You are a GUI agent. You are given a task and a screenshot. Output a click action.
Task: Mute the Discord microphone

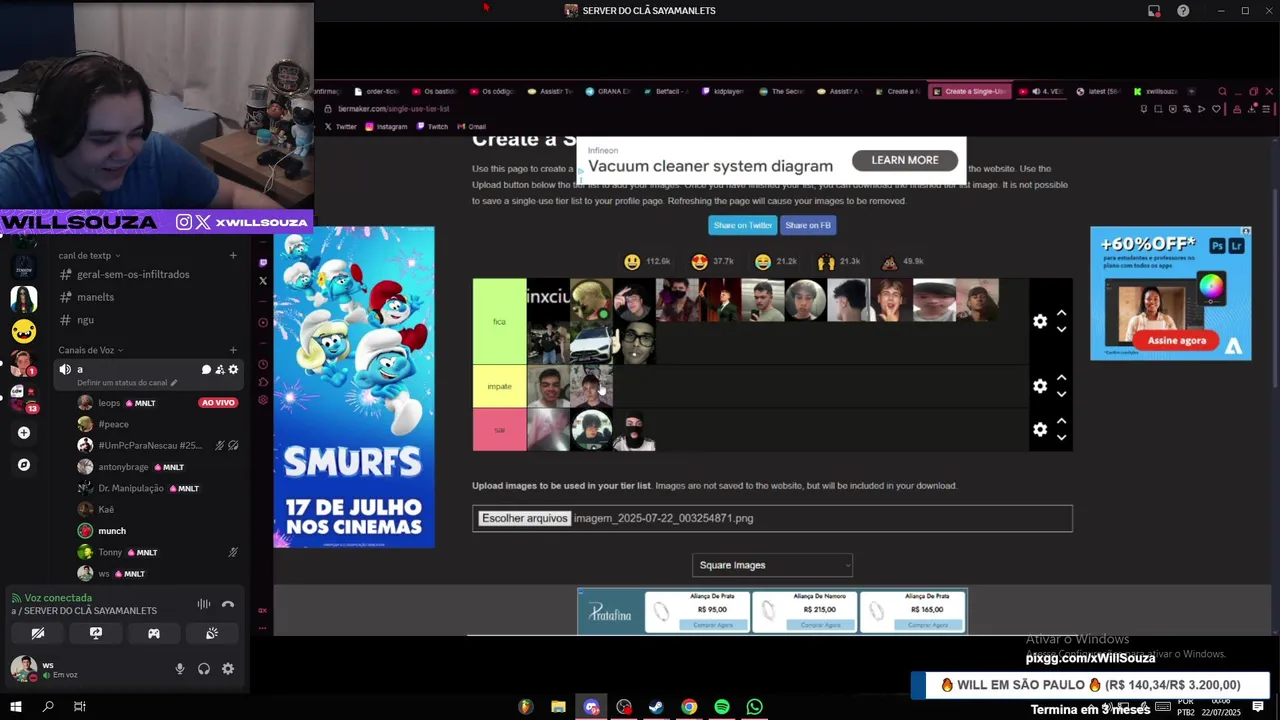click(180, 669)
